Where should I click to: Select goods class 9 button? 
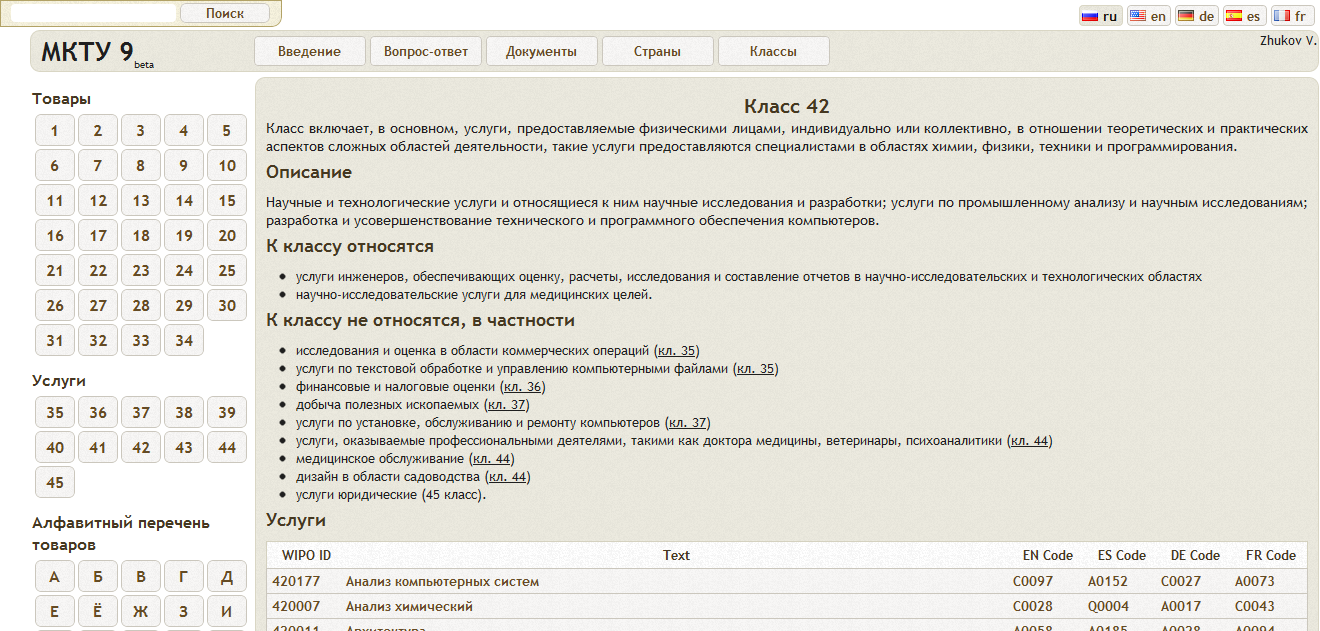coord(184,165)
